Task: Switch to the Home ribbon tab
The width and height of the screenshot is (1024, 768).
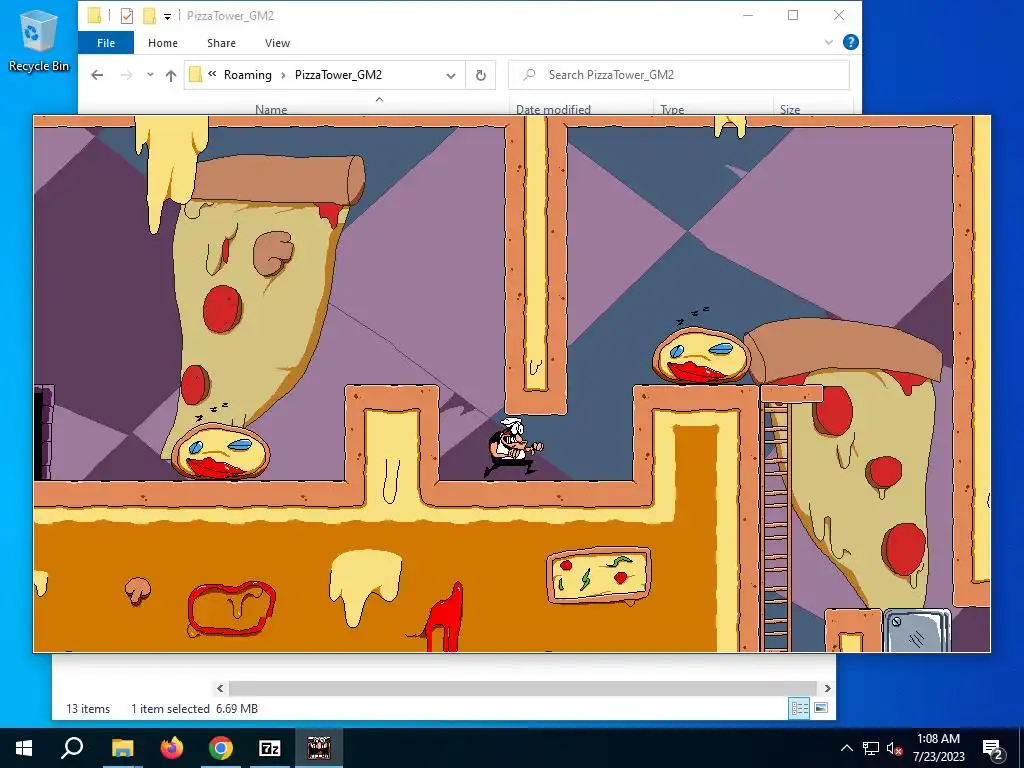Action: coord(163,43)
